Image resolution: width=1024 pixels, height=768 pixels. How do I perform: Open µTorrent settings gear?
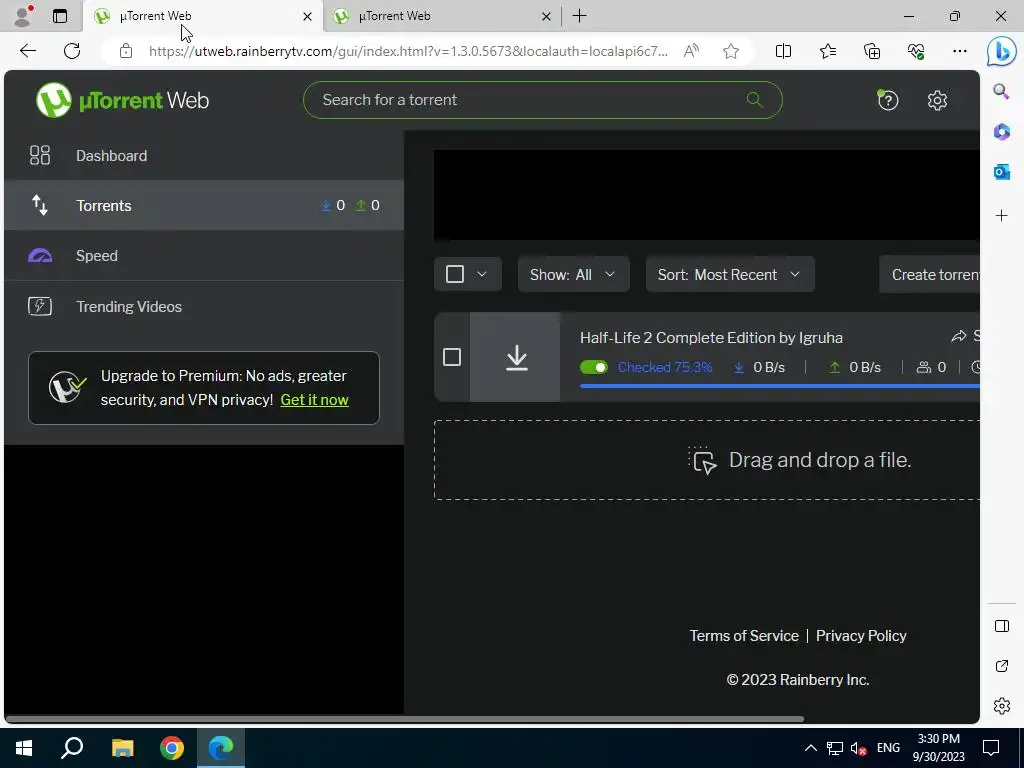pos(937,100)
